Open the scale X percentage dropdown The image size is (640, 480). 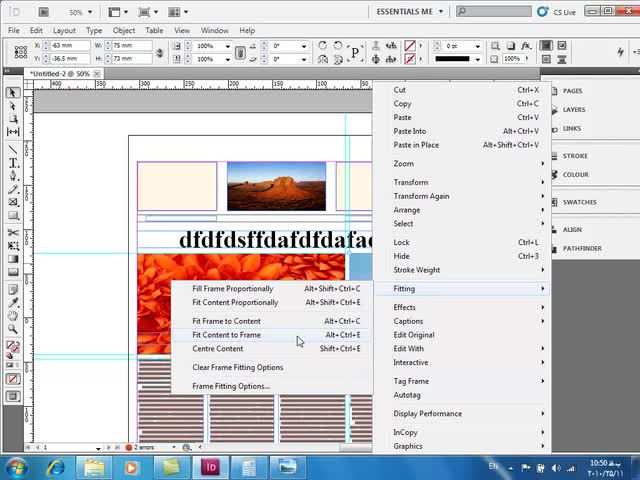point(227,46)
